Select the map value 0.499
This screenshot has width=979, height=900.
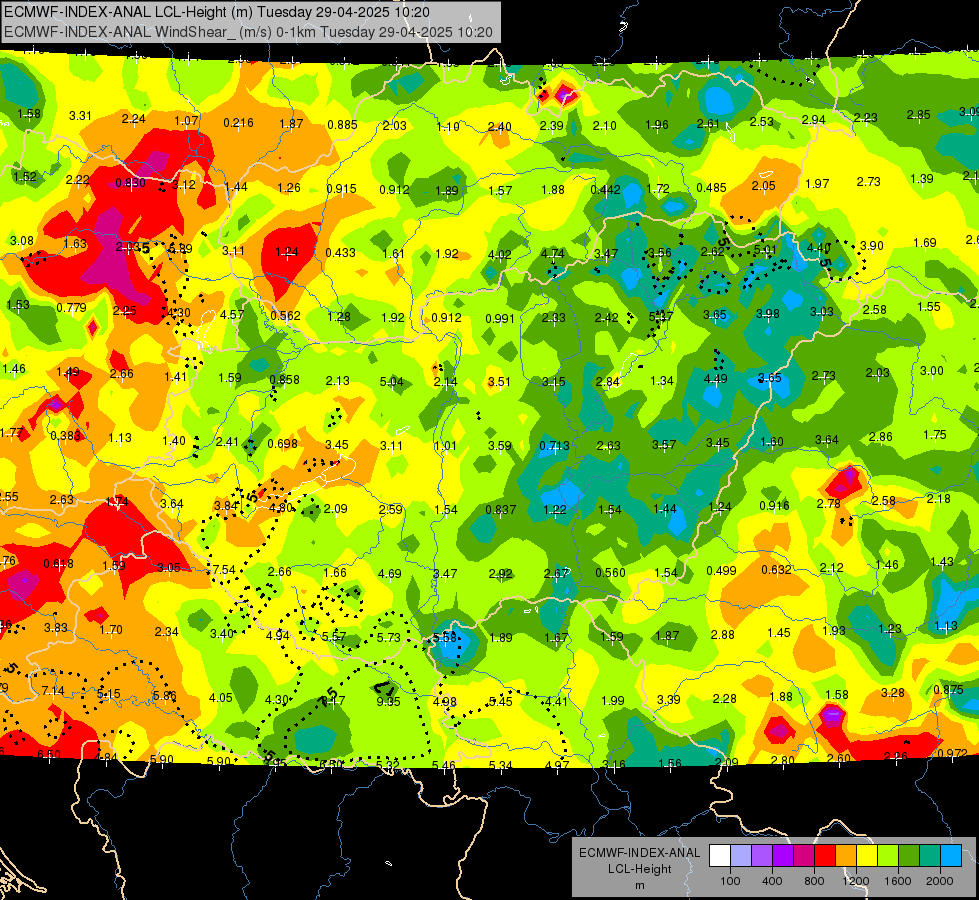721,571
